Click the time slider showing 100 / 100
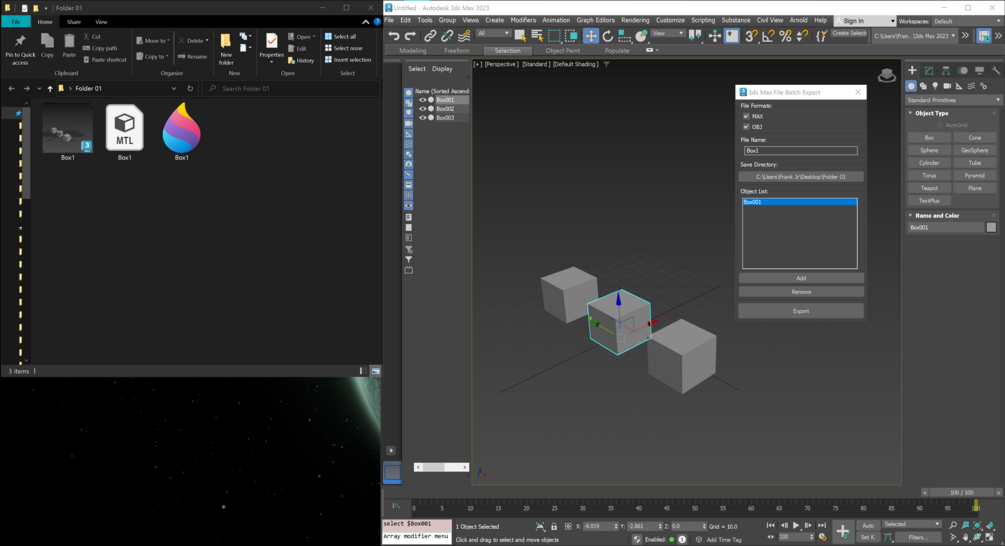Viewport: 1005px width, 546px height. [x=961, y=492]
